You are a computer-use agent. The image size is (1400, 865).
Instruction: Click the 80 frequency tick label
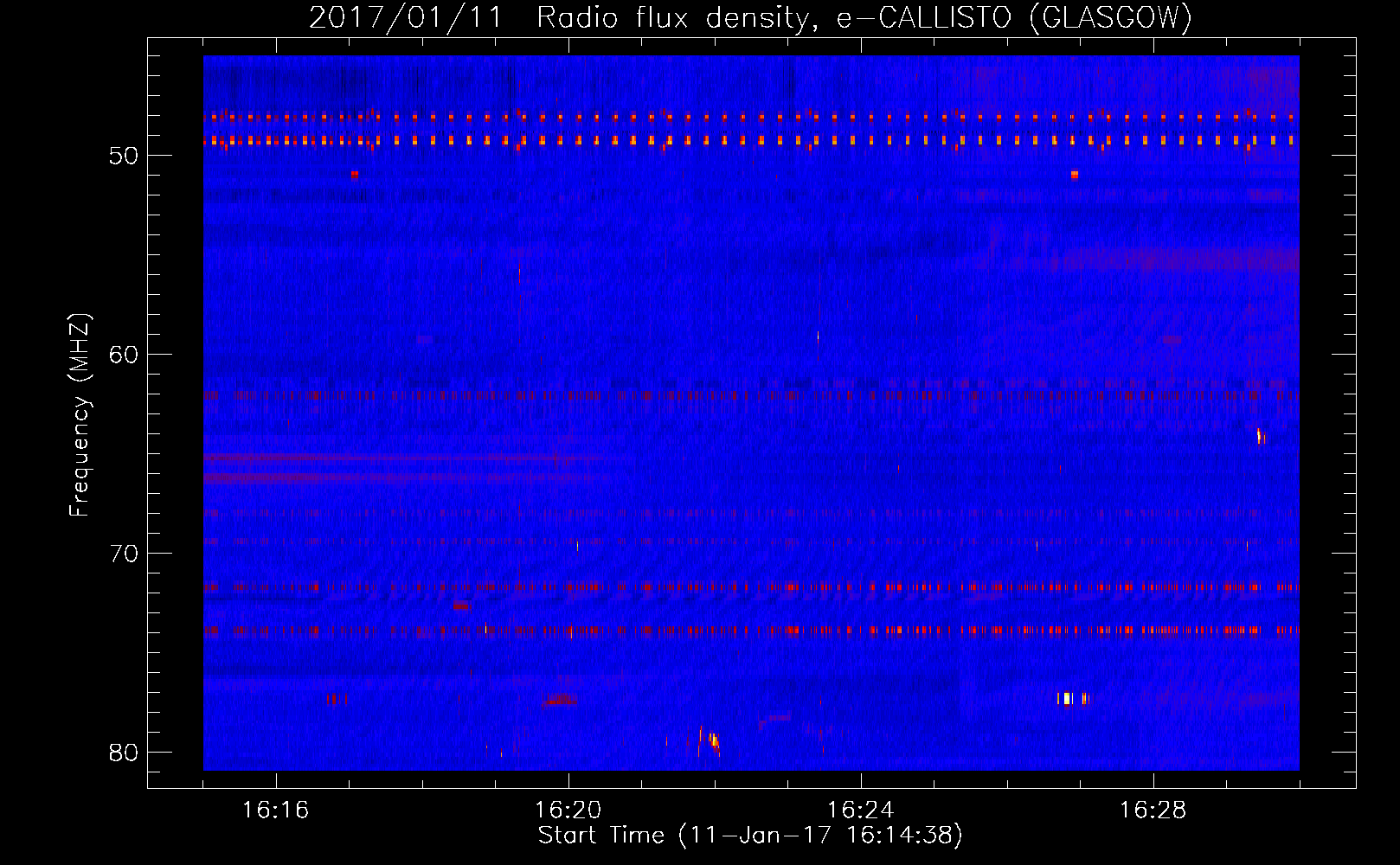tap(124, 753)
